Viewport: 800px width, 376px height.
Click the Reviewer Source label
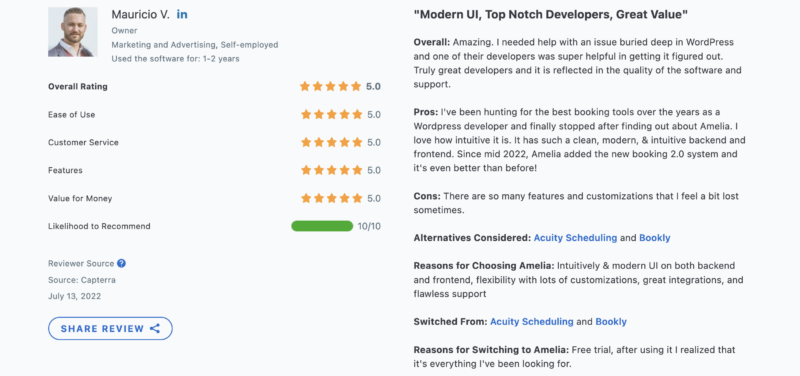[81, 264]
